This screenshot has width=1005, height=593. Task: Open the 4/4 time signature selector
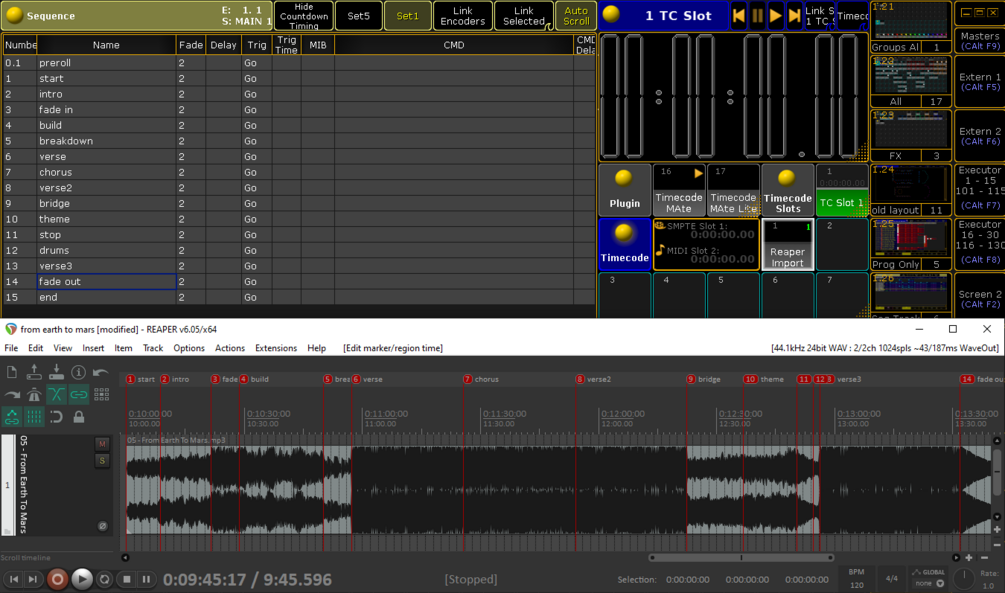point(892,578)
